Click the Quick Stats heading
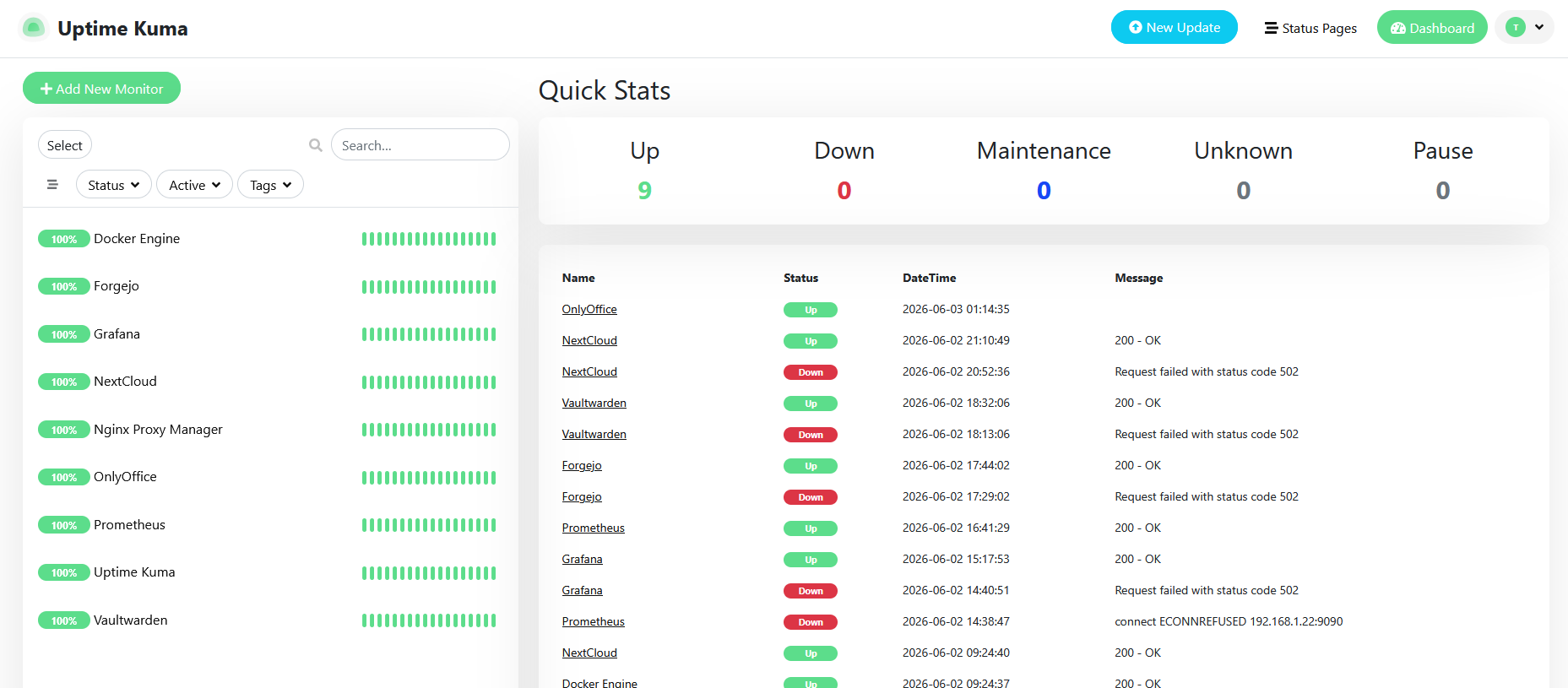Screen dimensions: 1568x688 pos(605,90)
